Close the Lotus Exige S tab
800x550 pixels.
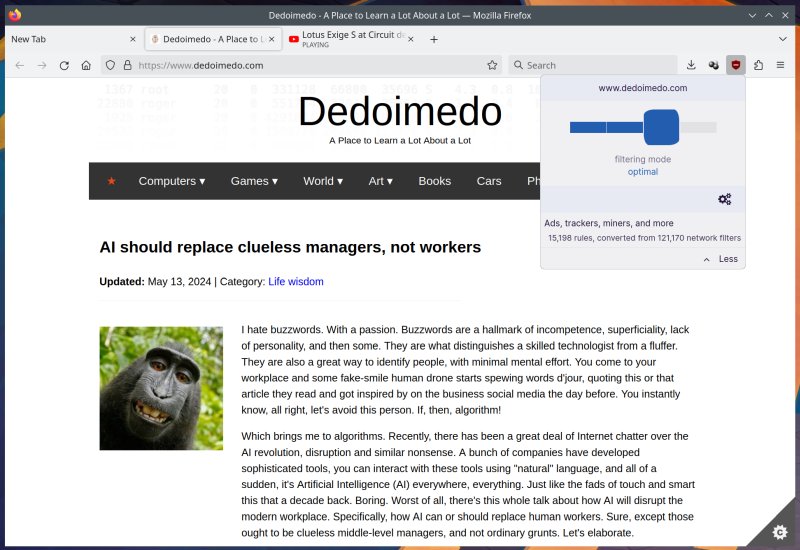(411, 39)
